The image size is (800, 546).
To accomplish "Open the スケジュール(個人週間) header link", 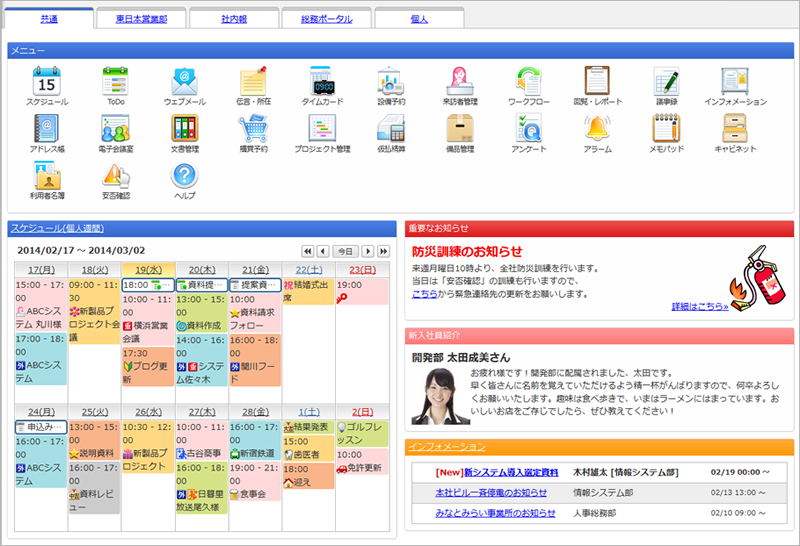I will click(57, 229).
